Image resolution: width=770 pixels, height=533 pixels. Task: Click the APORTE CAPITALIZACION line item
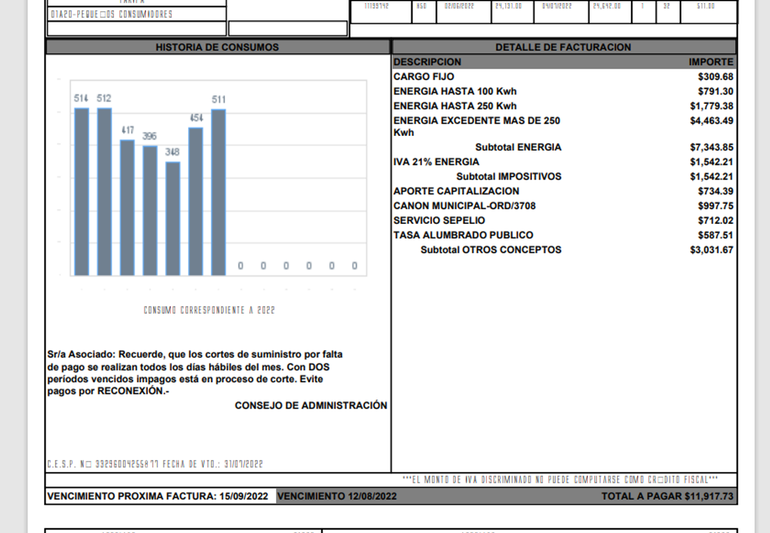point(456,191)
